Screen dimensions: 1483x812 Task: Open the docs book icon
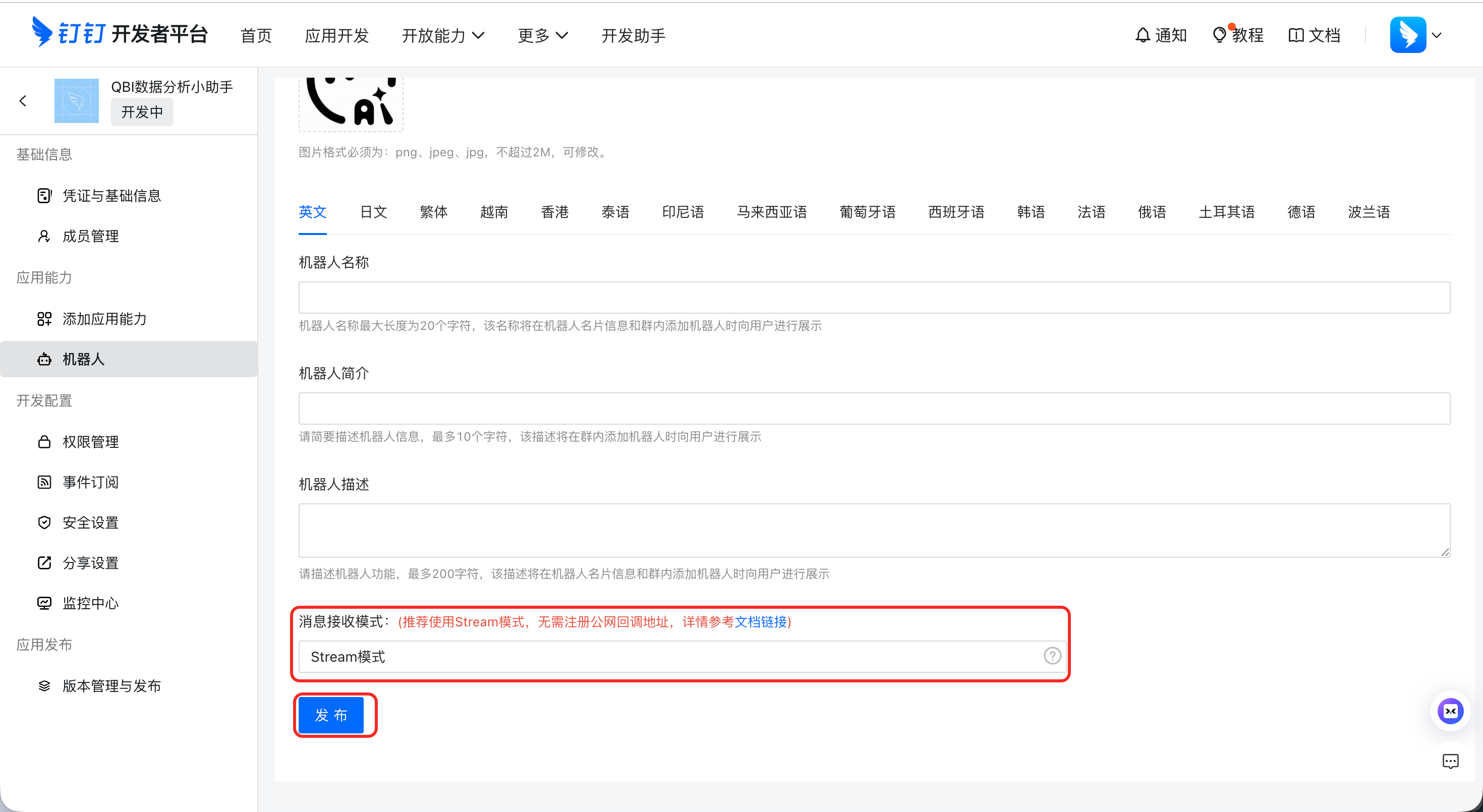click(1295, 35)
